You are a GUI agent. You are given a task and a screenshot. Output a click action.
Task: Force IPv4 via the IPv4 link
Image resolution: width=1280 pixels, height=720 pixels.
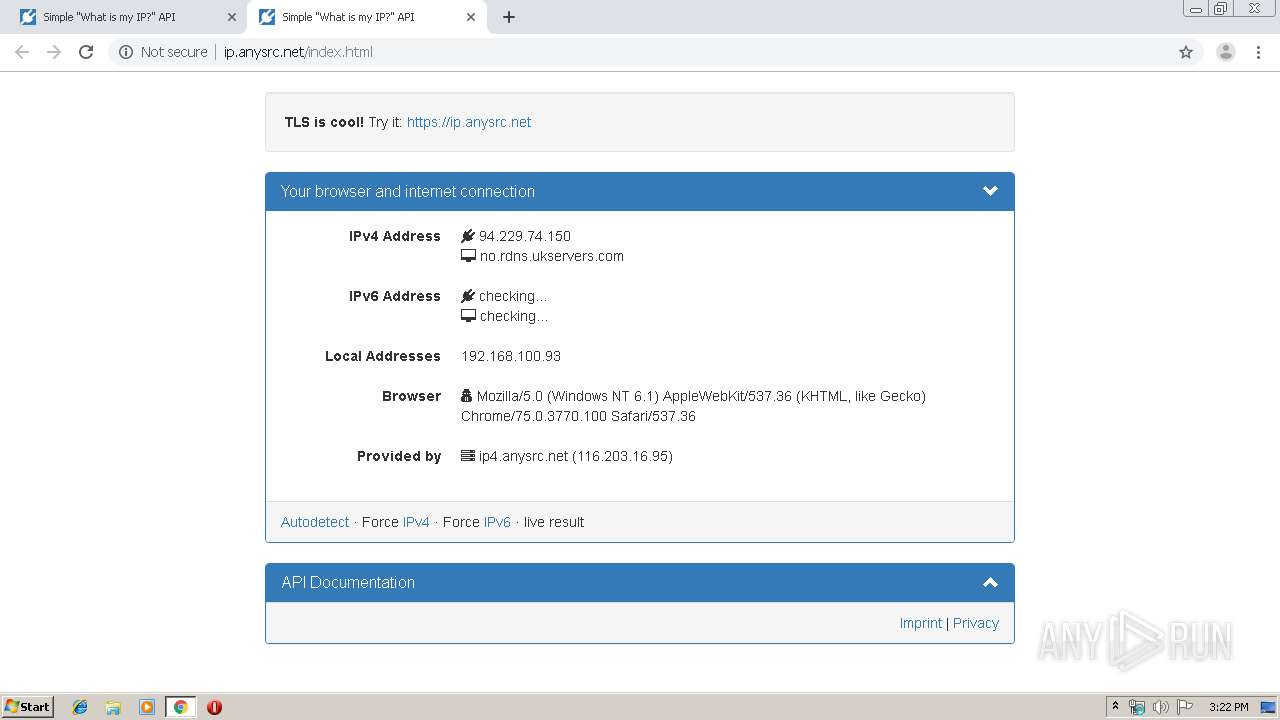[416, 522]
